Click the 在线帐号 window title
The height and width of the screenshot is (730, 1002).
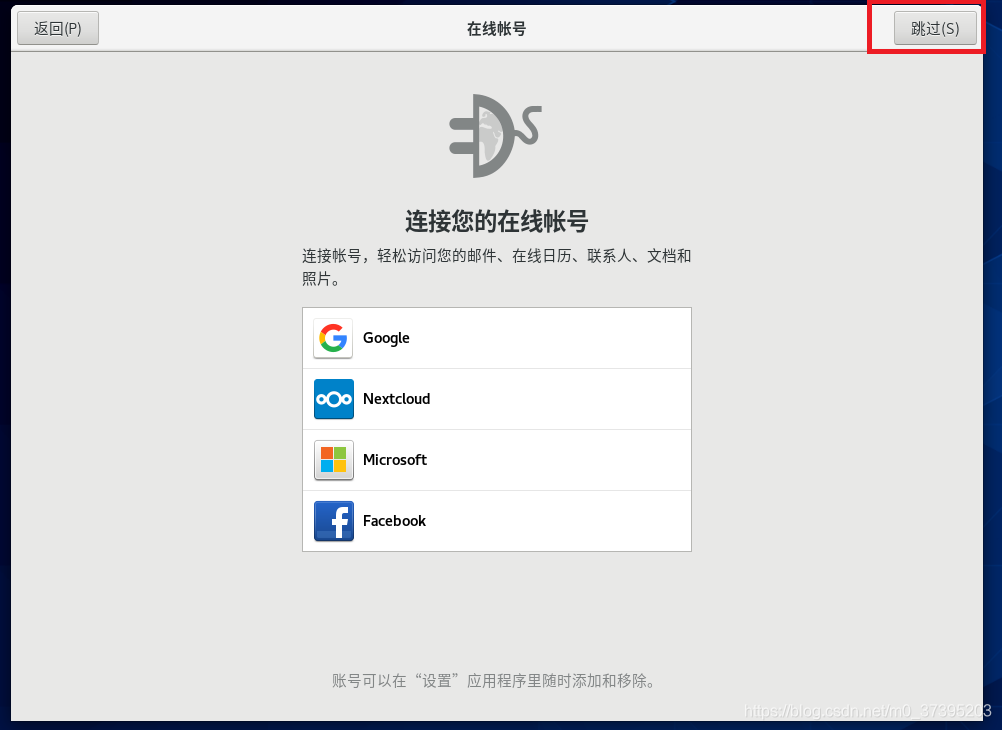497,29
